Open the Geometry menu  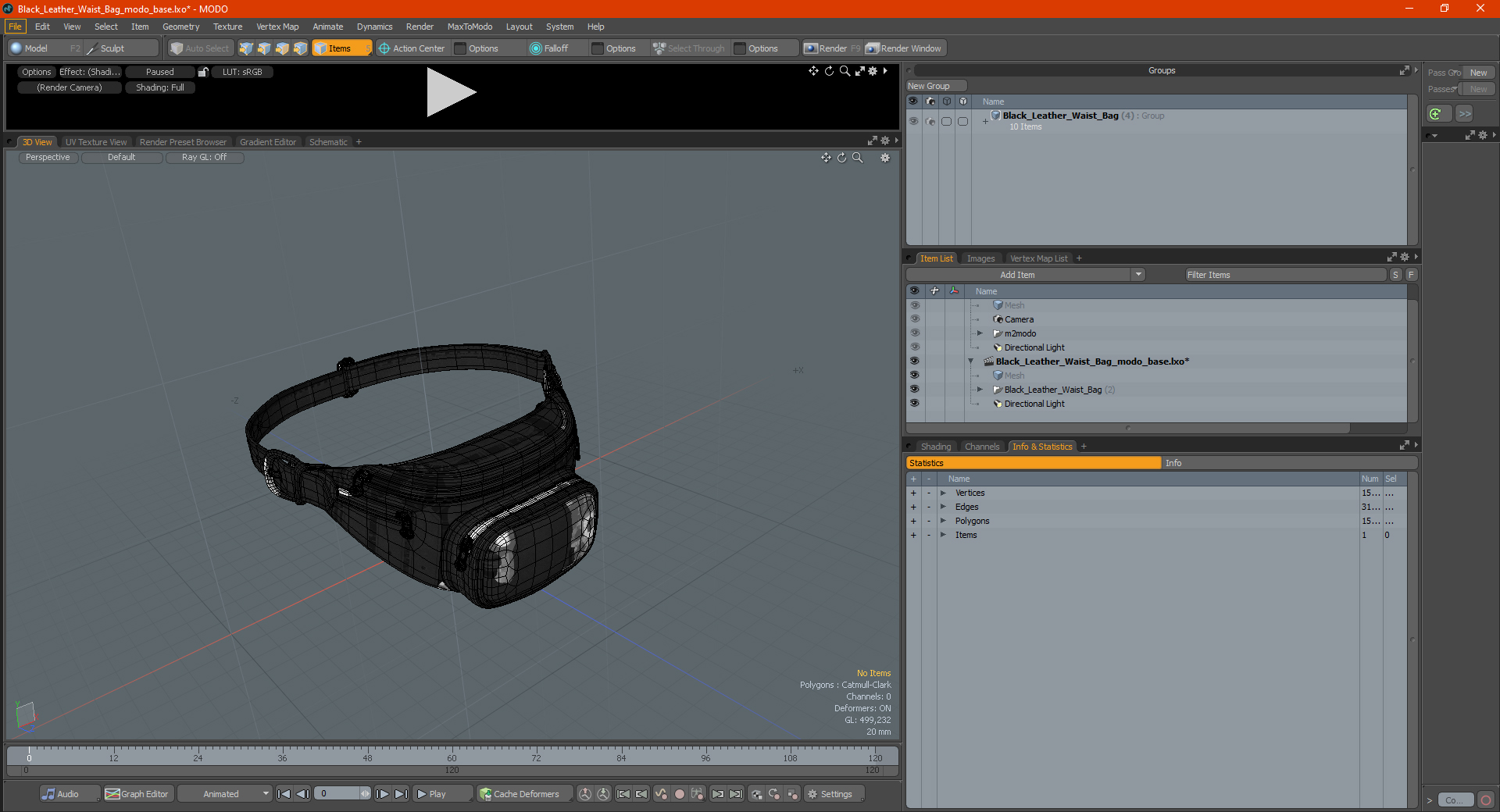coord(180,27)
